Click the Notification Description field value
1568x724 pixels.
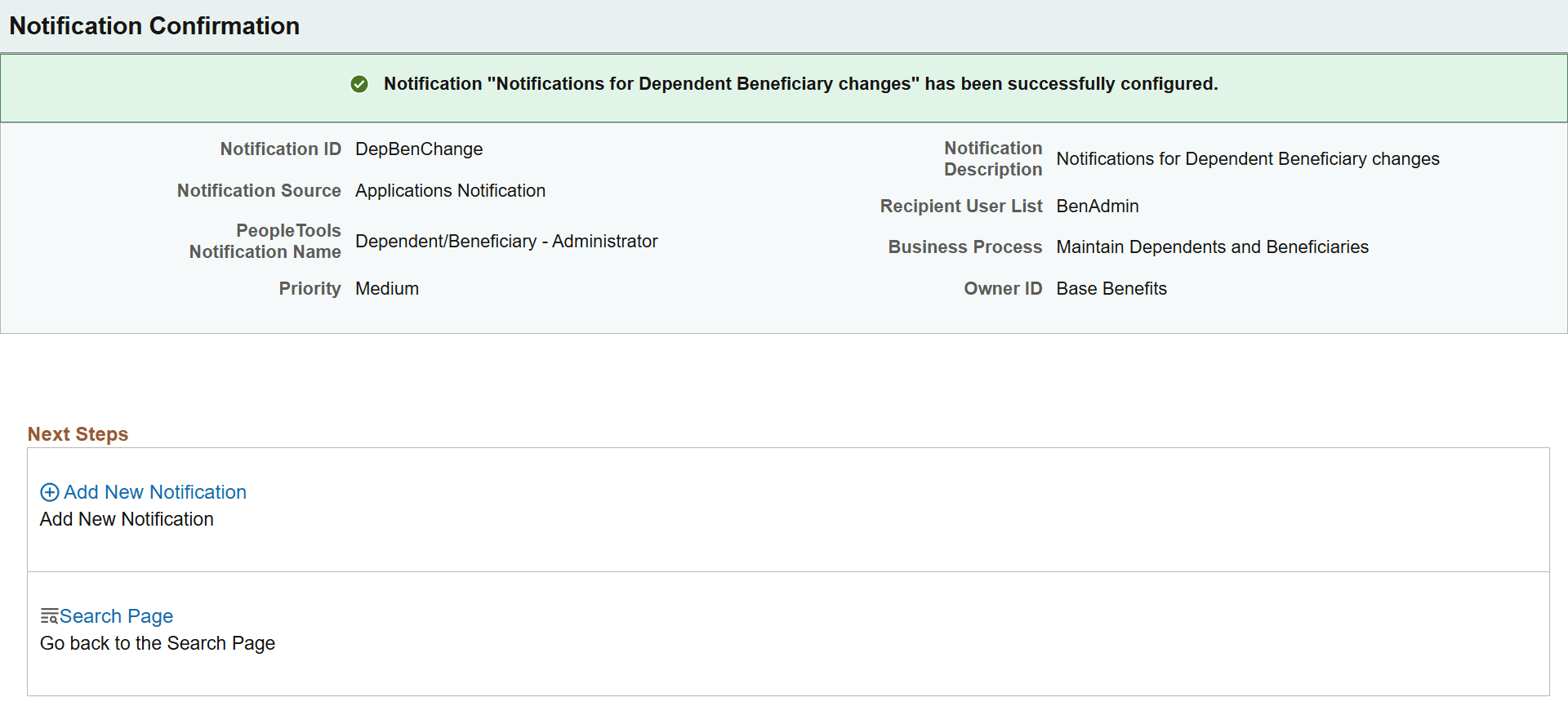(x=1247, y=159)
